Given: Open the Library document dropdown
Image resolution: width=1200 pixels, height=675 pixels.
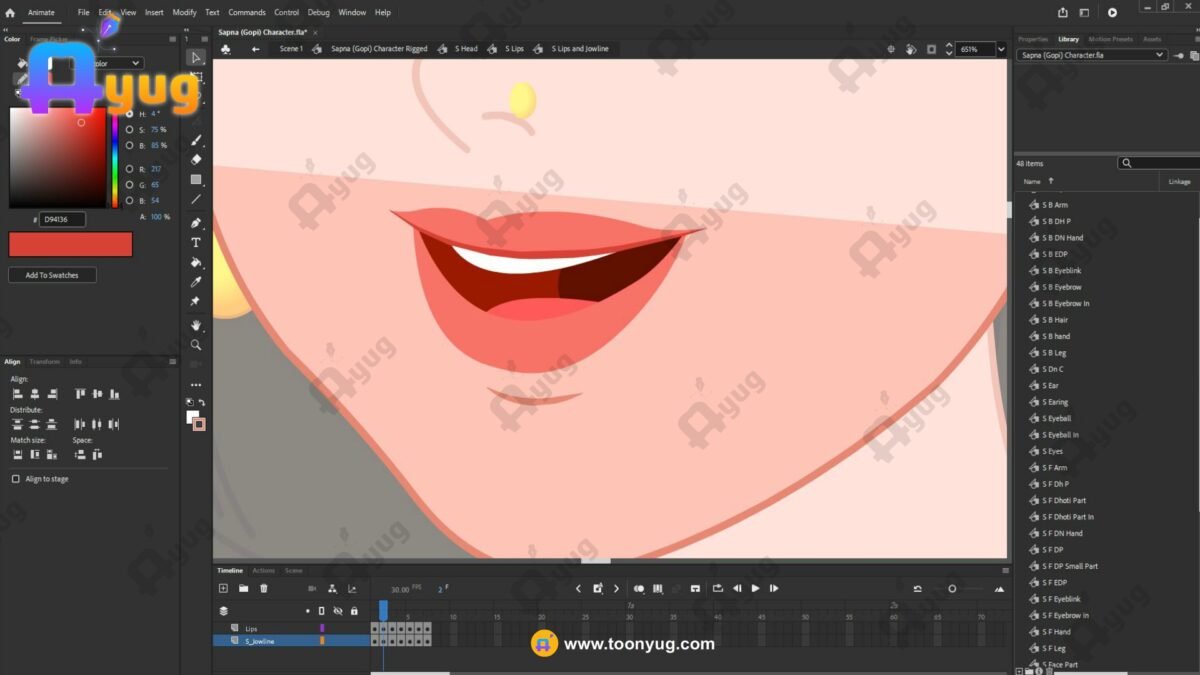Looking at the screenshot, I should (1092, 55).
